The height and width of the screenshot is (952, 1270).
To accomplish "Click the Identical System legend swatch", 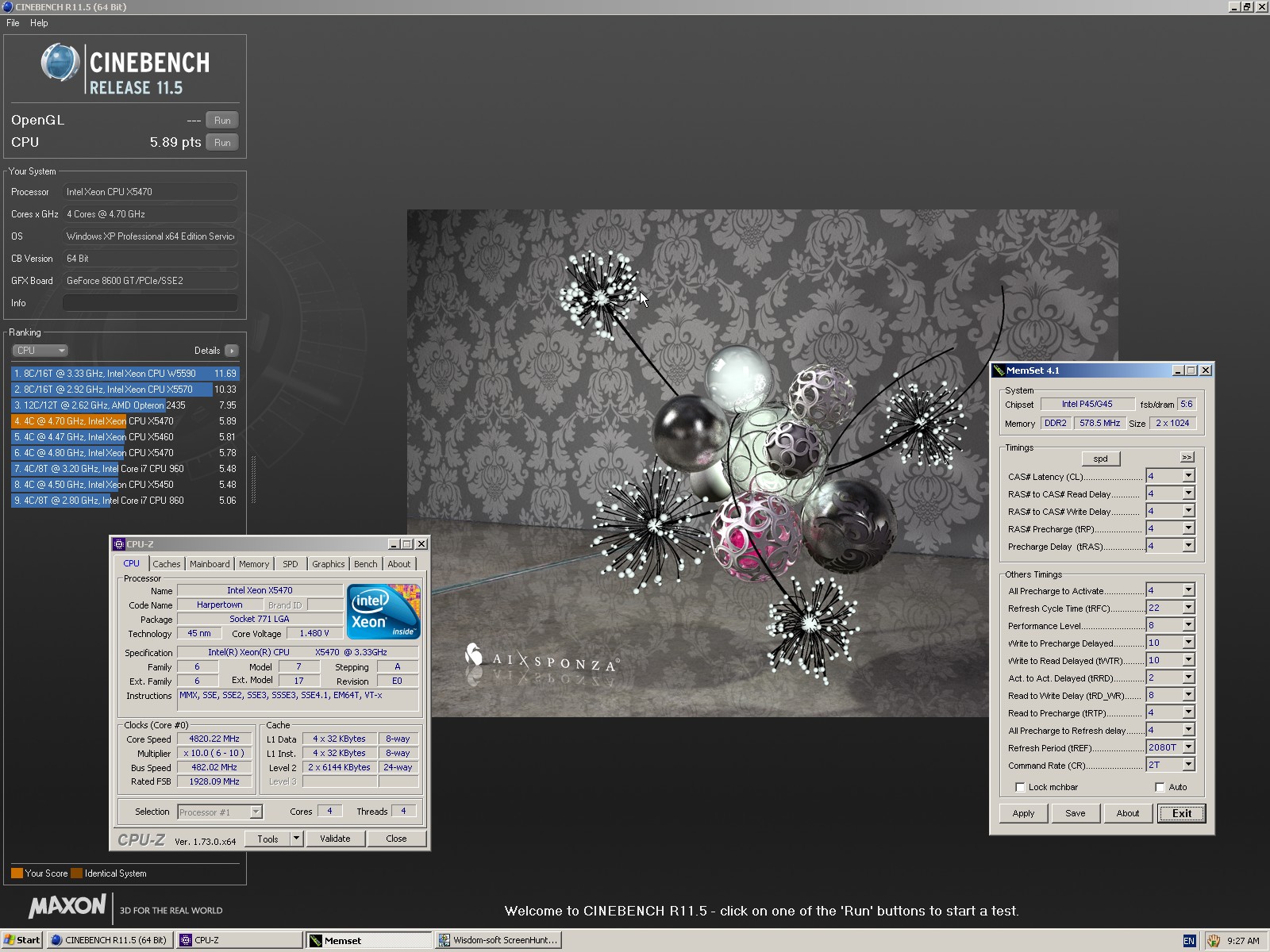I will point(76,873).
